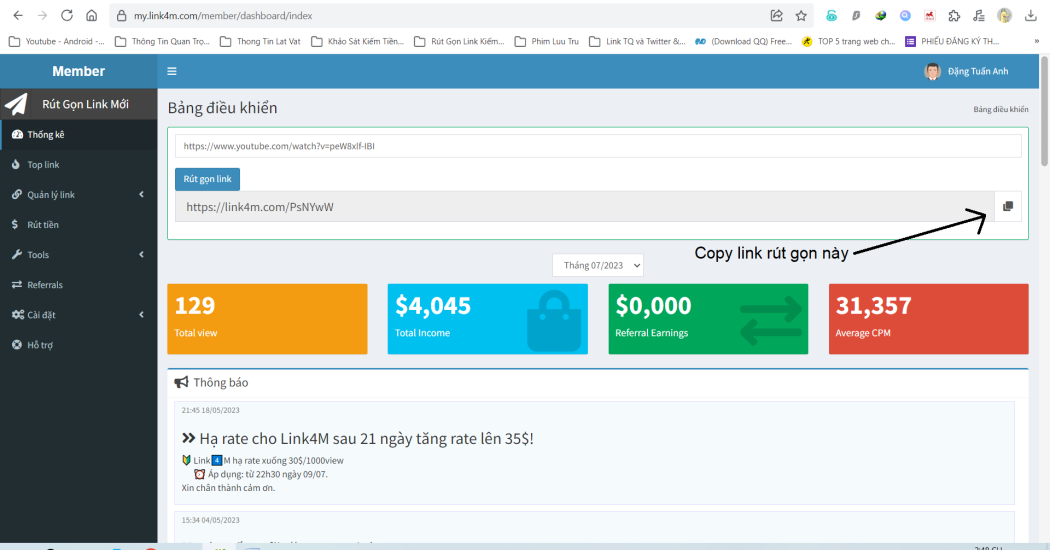Open the browser downloads icon
Screen dimensions: 1050x550
[x=1031, y=15]
